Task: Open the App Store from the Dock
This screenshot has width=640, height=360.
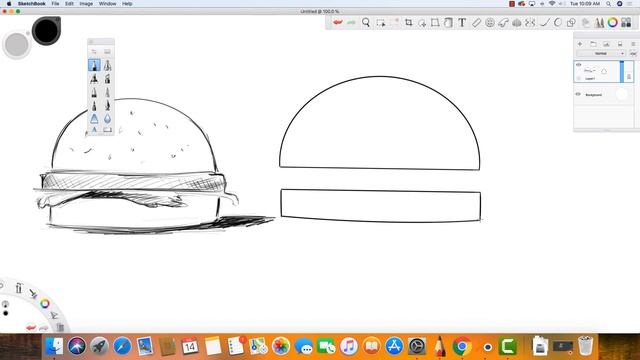Action: [x=394, y=347]
